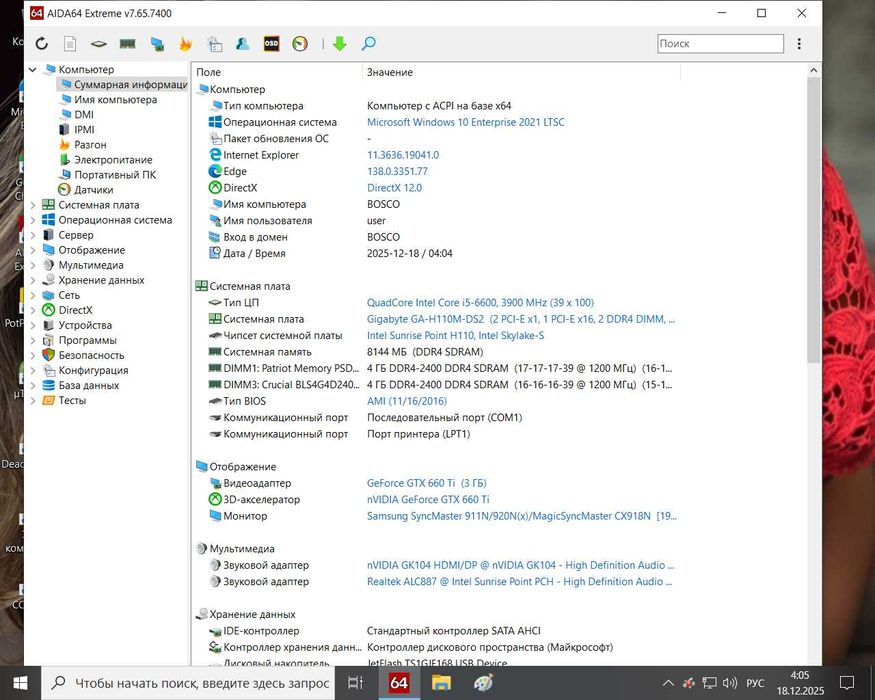Open the memory module toolbar icon
The width and height of the screenshot is (875, 700).
(x=128, y=44)
